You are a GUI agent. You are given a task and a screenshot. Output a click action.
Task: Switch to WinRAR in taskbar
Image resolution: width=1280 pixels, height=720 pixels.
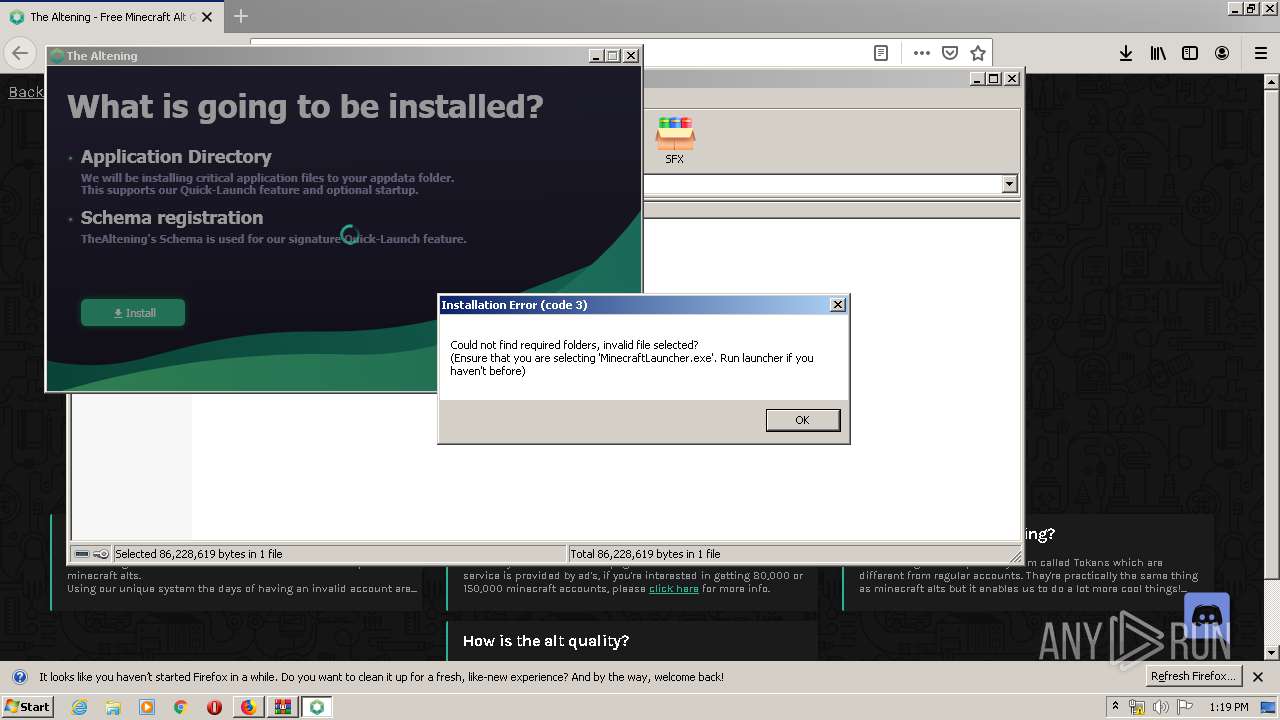coord(283,707)
